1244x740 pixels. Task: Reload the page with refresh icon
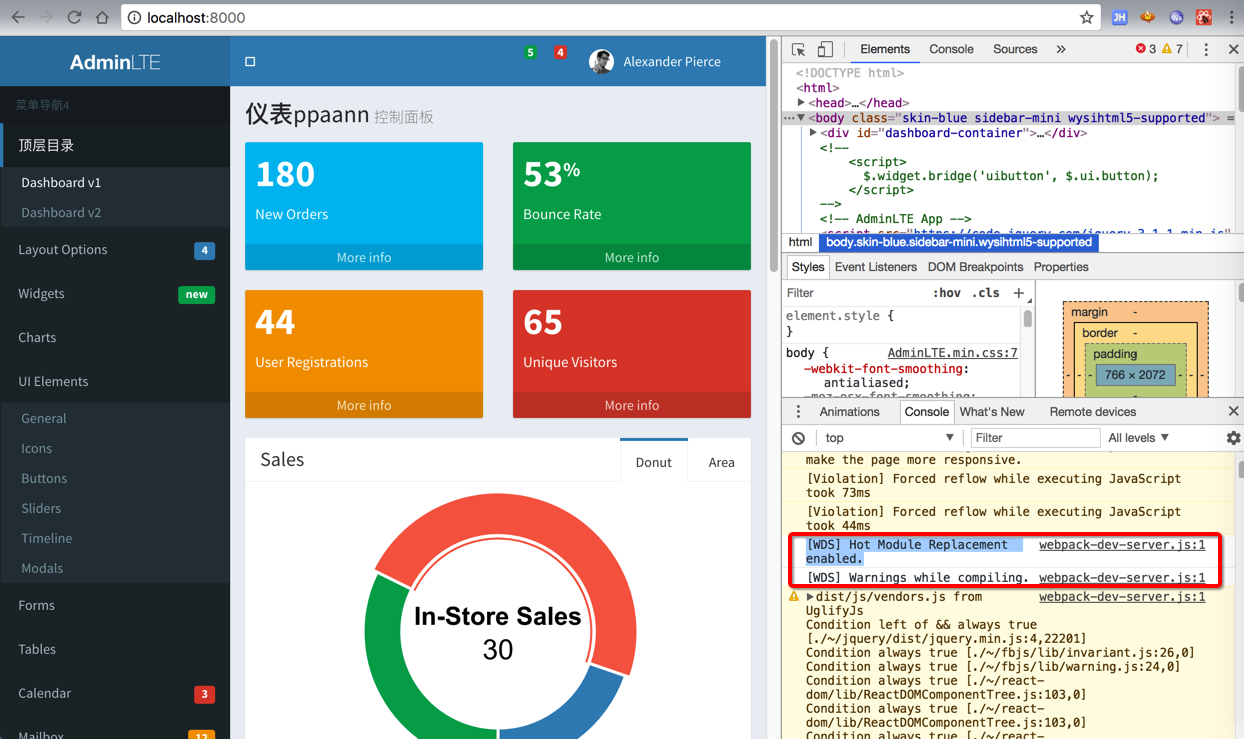(74, 17)
